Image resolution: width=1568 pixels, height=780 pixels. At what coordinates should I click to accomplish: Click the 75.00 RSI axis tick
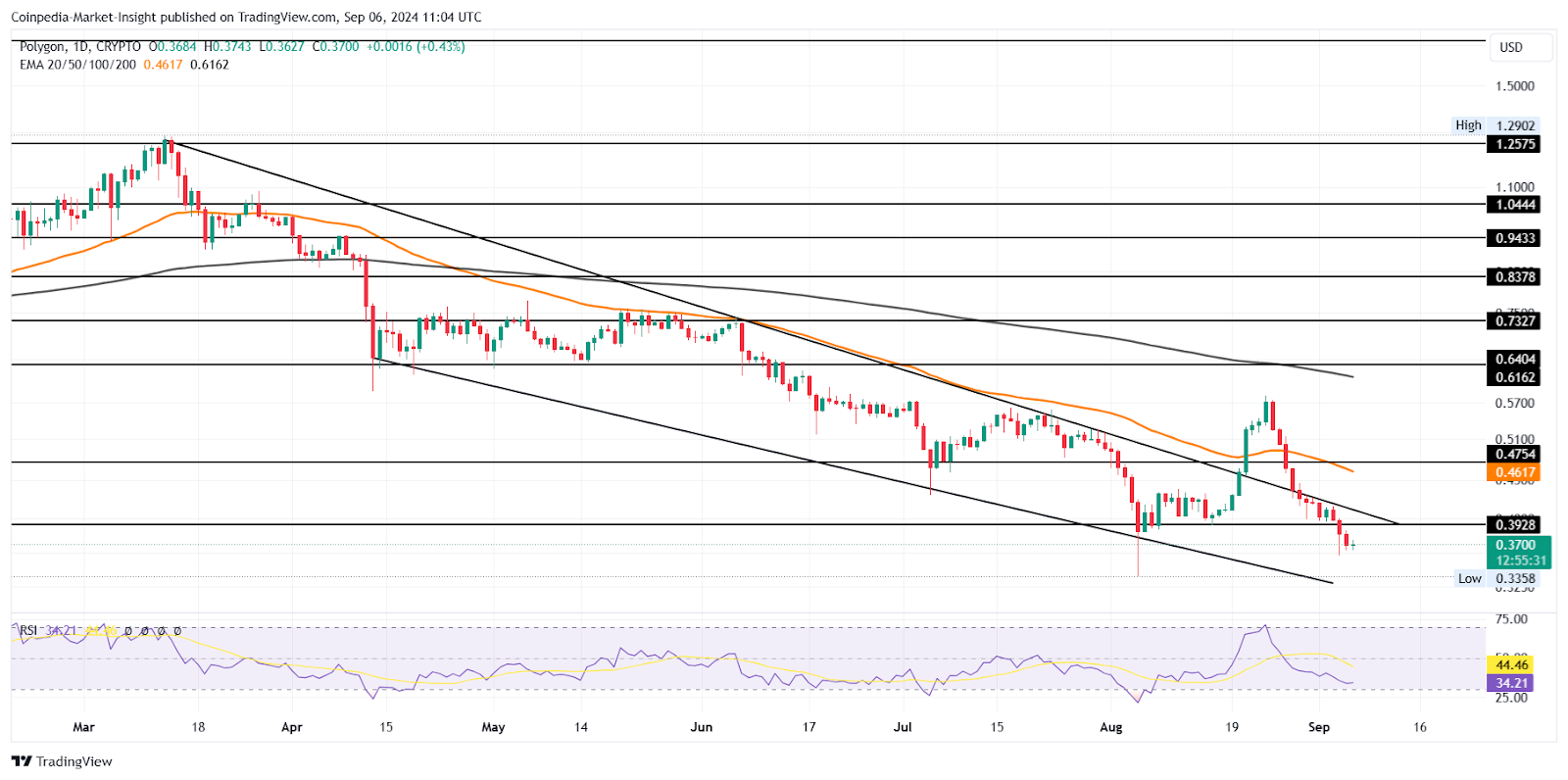1510,619
